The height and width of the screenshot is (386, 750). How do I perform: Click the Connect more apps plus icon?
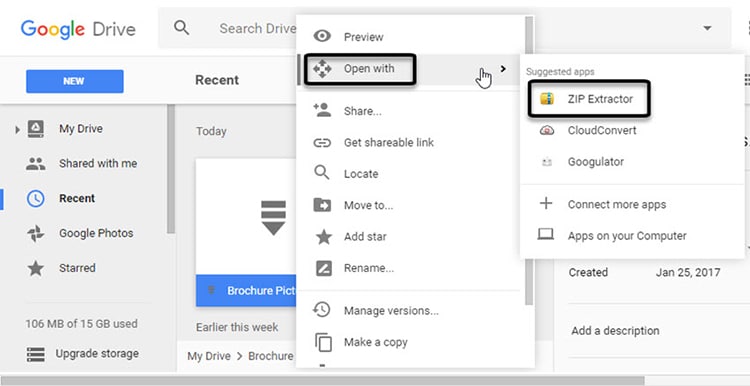546,204
